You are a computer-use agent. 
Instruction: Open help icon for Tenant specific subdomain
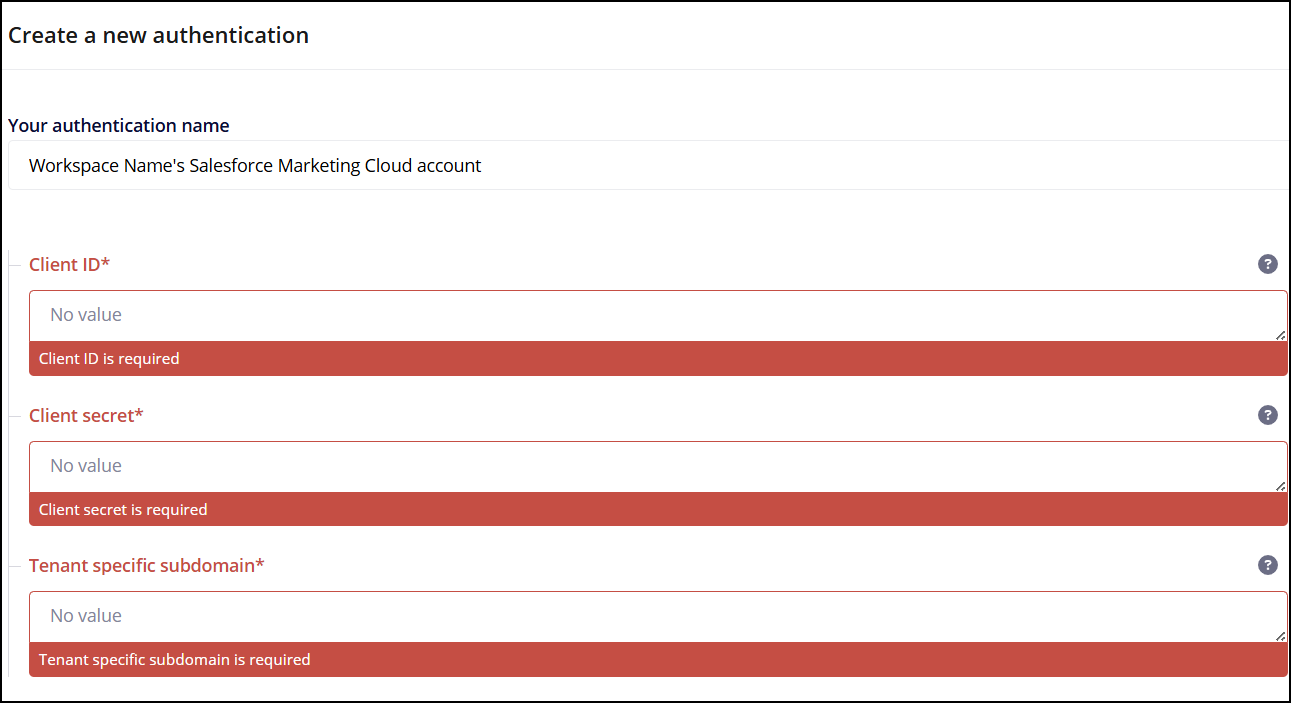(x=1267, y=565)
